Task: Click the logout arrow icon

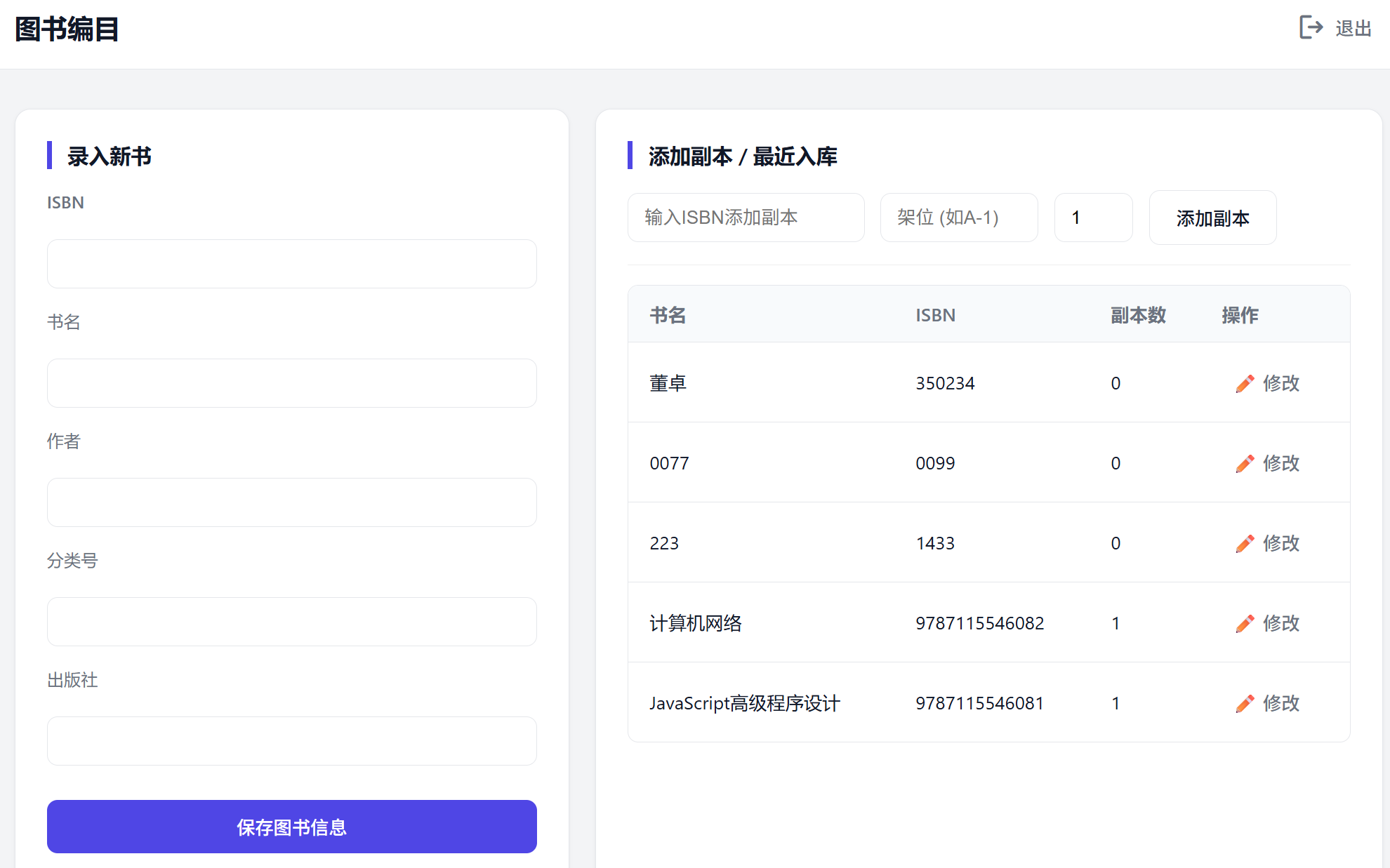Action: tap(1311, 28)
